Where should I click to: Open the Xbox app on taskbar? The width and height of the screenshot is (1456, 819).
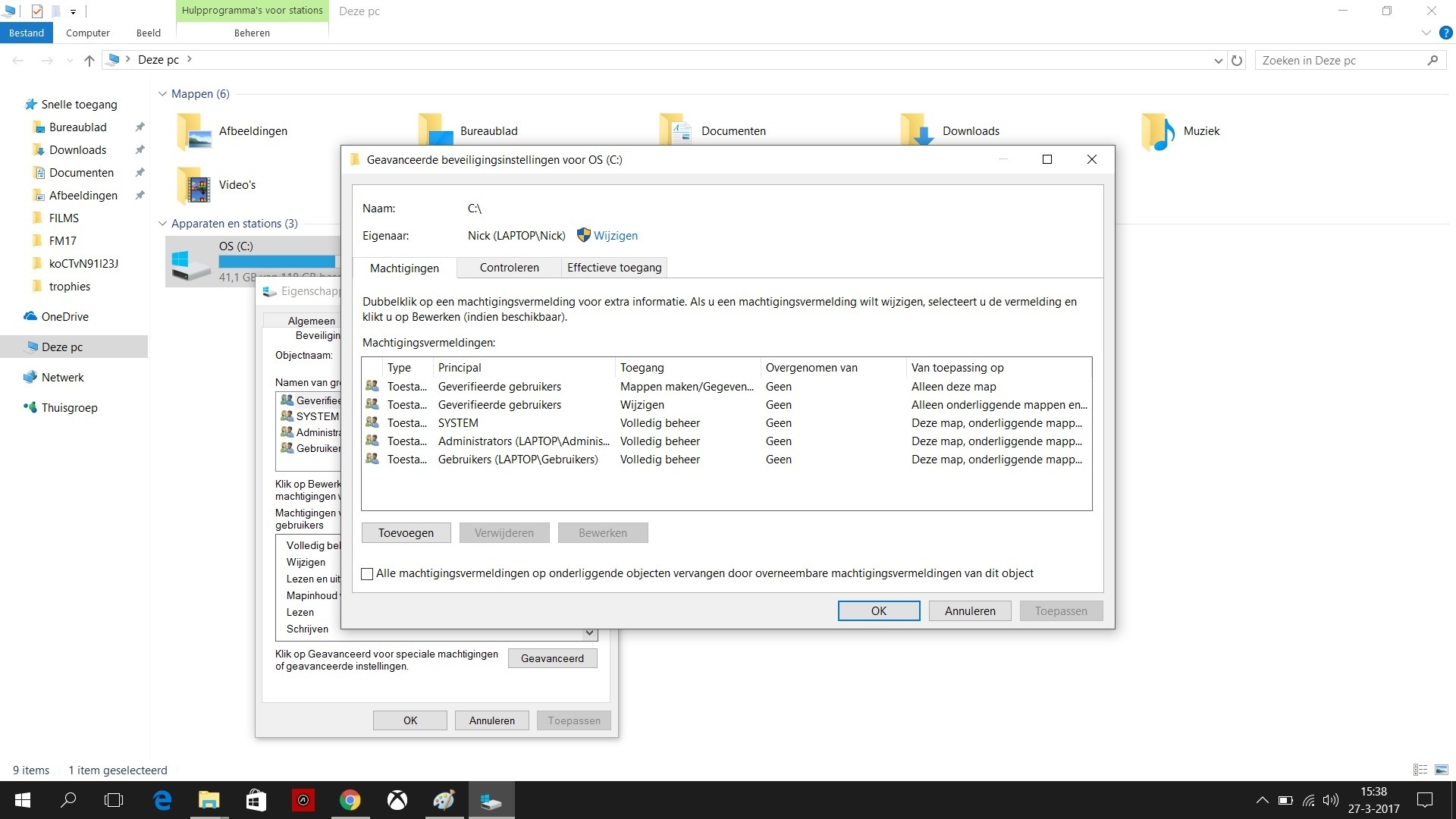point(397,800)
